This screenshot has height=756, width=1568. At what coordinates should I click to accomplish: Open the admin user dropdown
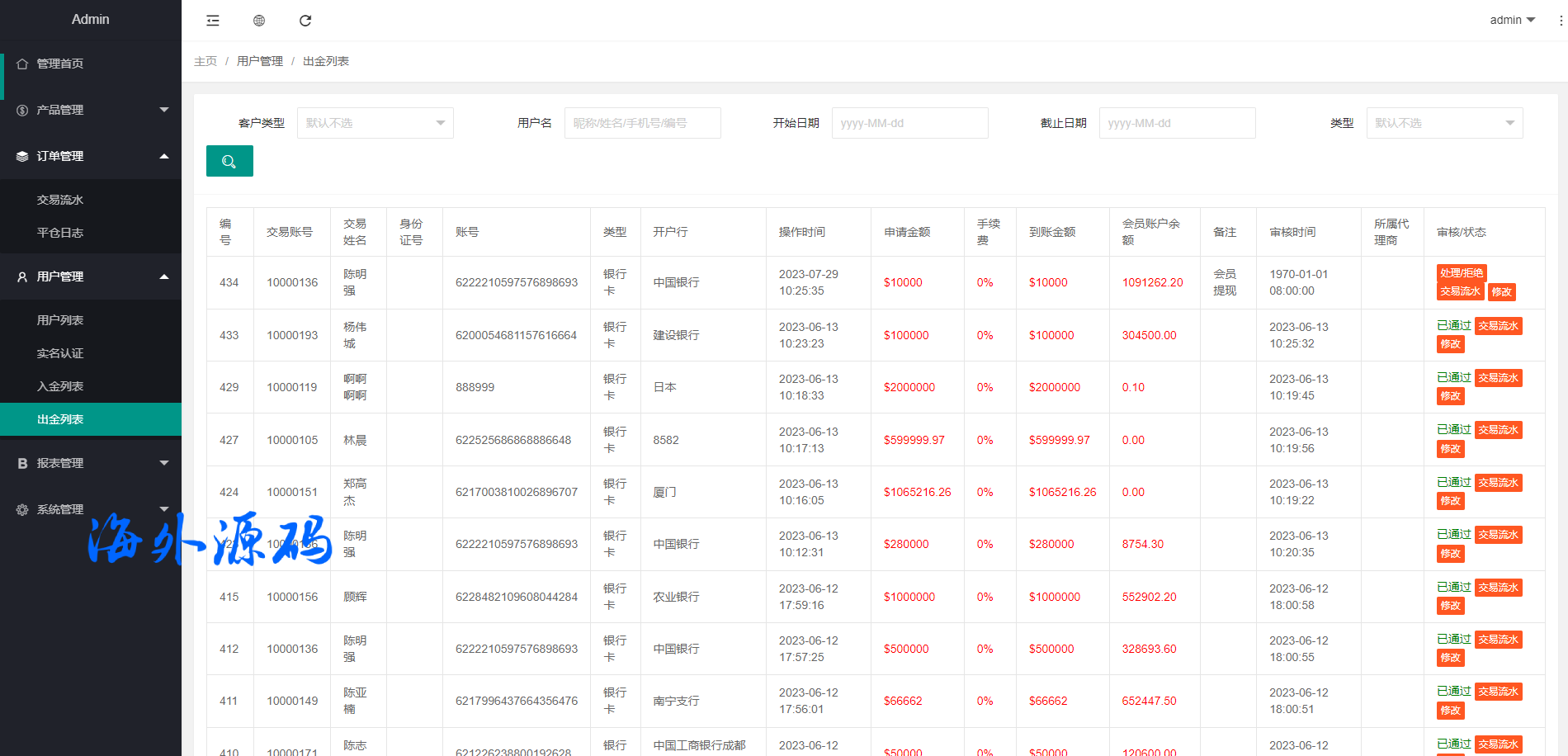click(x=1512, y=20)
